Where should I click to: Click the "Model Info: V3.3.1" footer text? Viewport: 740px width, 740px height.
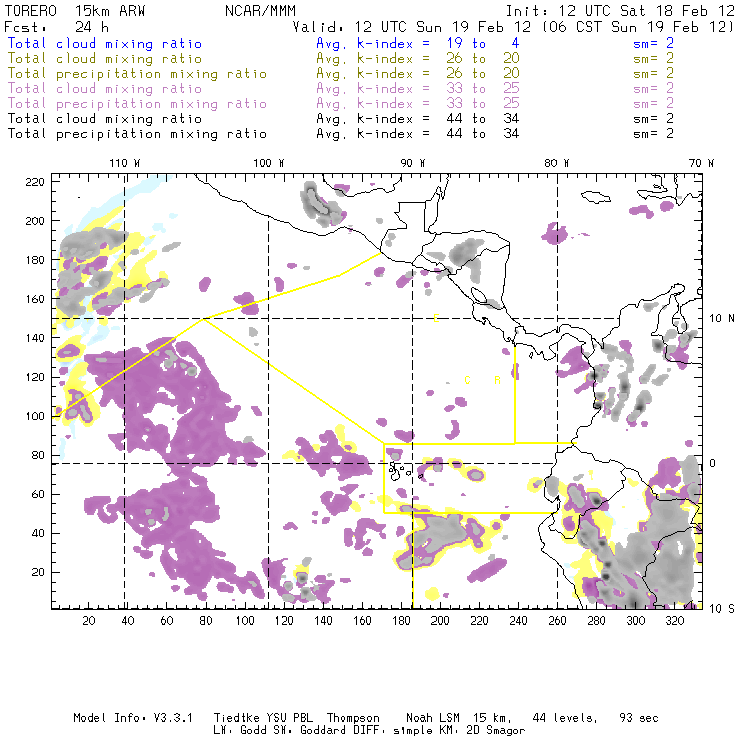[133, 718]
